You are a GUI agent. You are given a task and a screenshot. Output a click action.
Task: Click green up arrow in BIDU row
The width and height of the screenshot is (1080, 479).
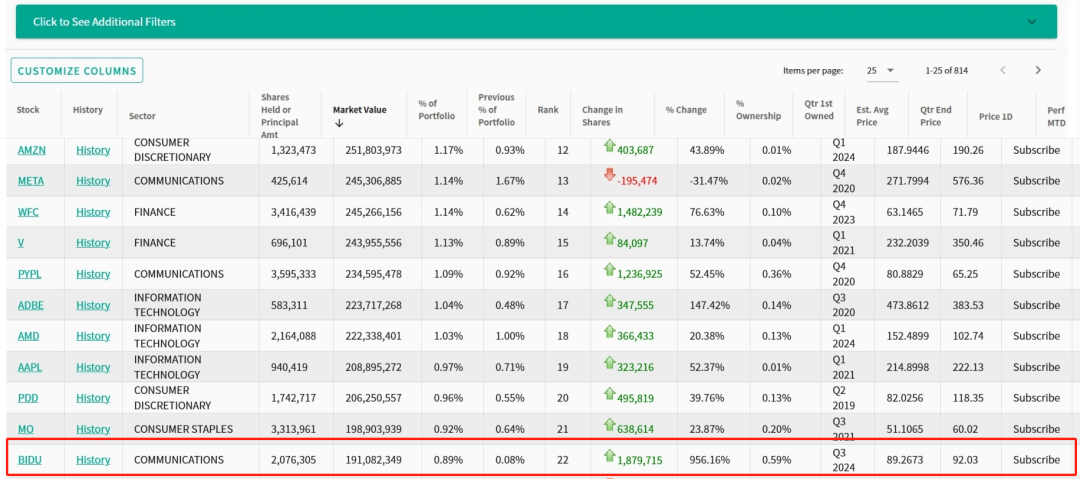tap(609, 456)
